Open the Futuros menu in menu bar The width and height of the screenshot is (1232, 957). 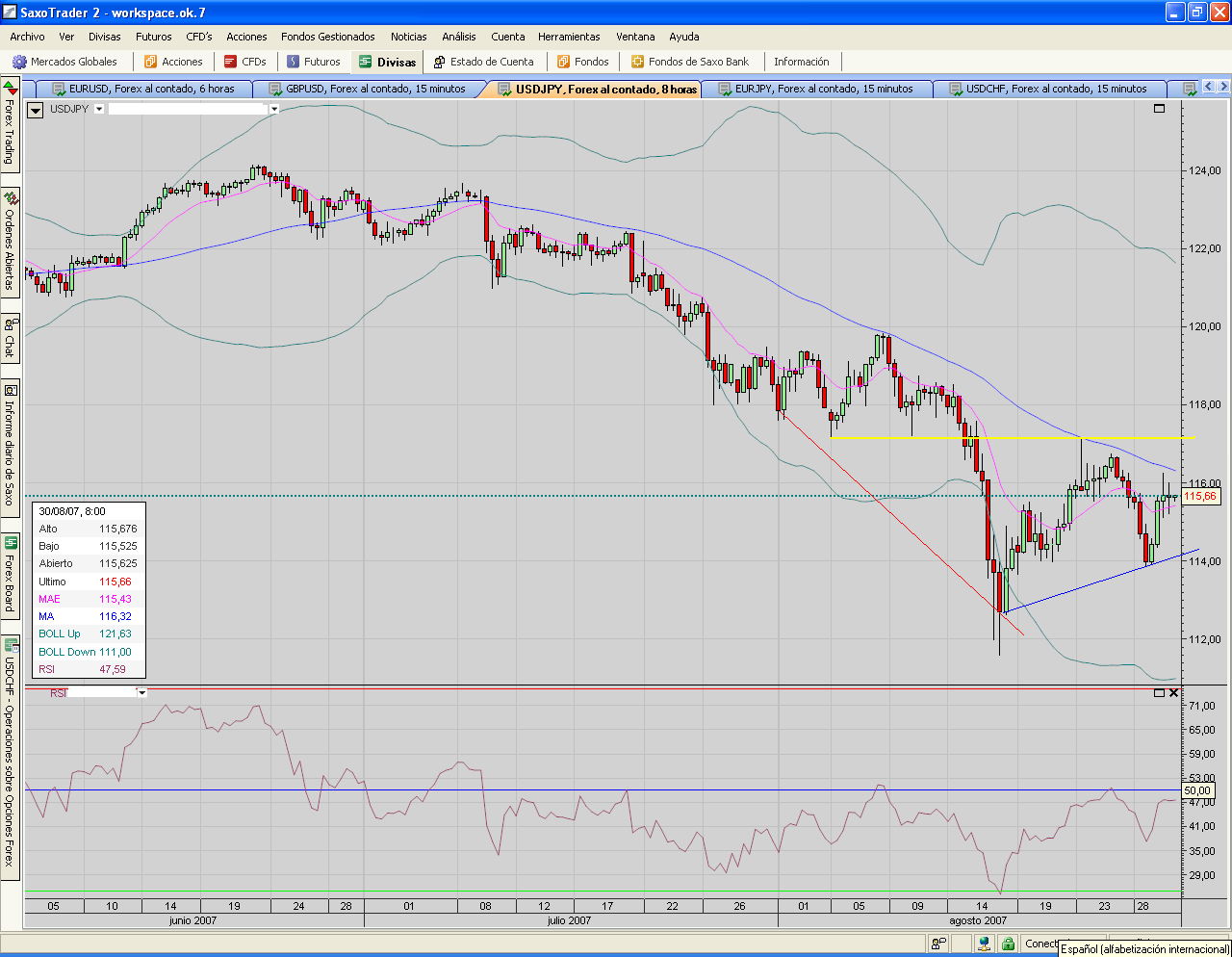[154, 37]
